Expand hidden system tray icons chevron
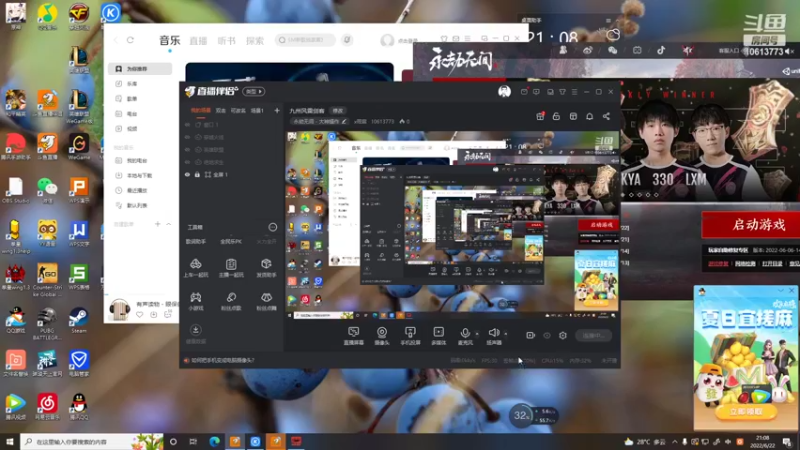This screenshot has width=800, height=450. 674,442
